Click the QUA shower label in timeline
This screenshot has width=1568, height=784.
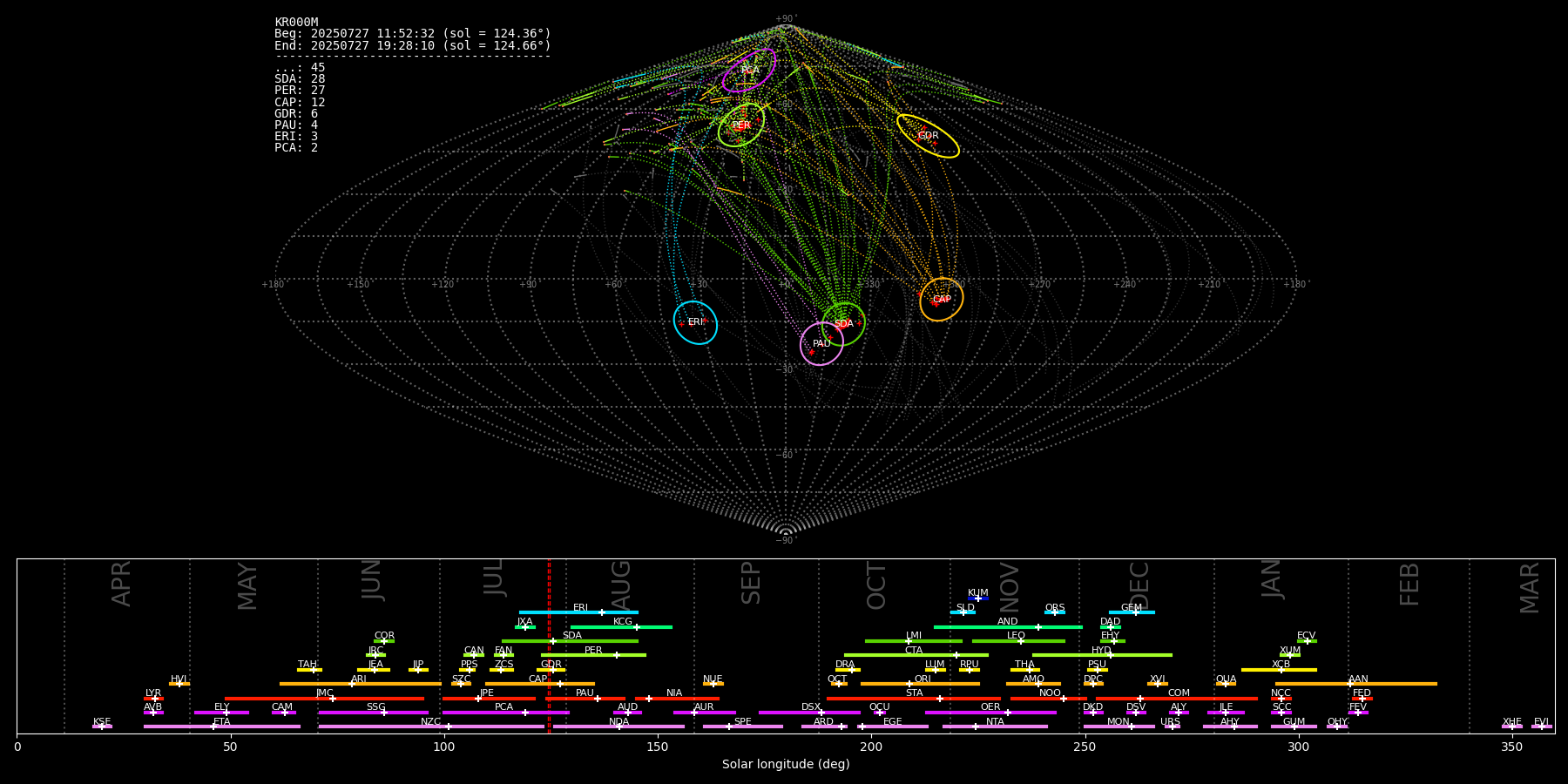click(x=1227, y=679)
